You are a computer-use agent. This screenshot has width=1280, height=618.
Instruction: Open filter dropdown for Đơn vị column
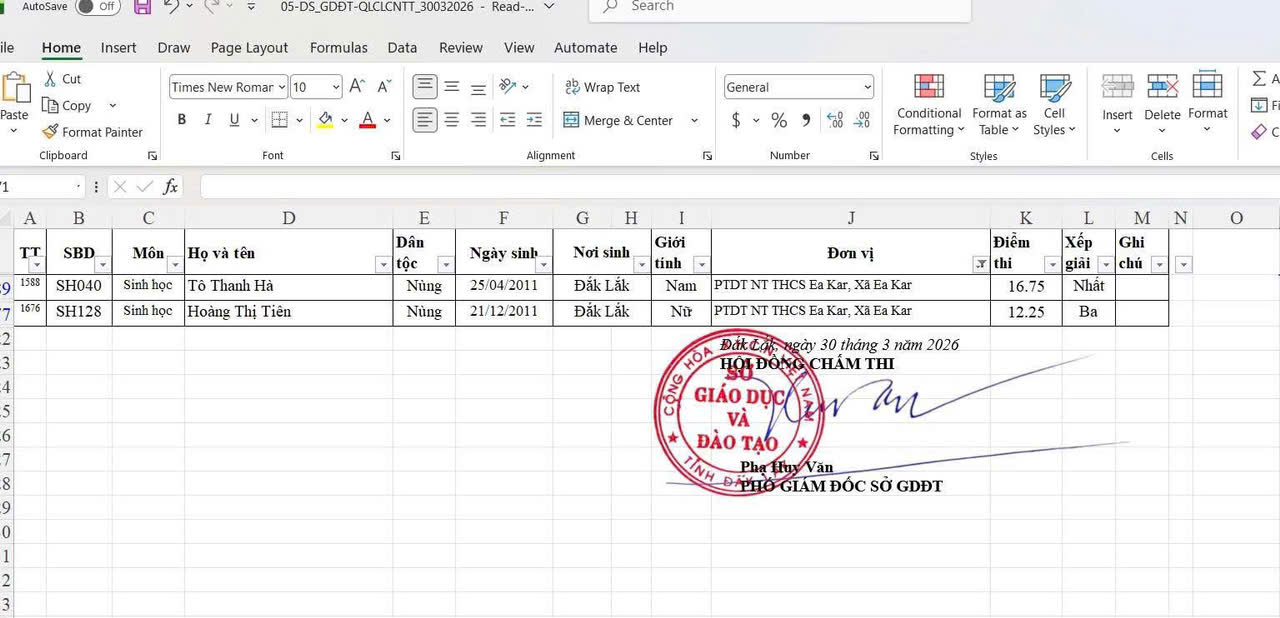coord(980,264)
